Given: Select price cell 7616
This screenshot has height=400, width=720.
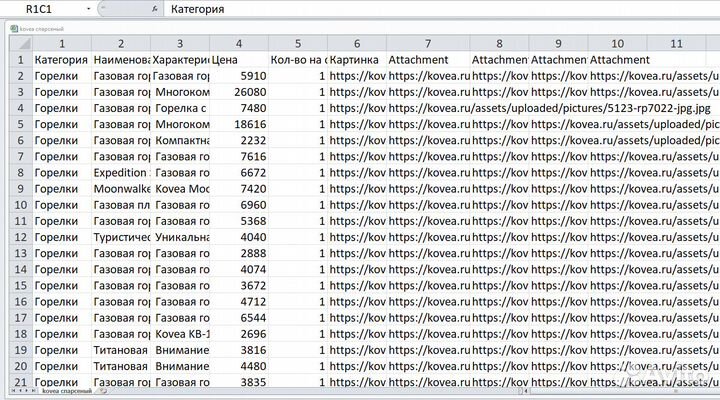Looking at the screenshot, I should click(239, 157).
